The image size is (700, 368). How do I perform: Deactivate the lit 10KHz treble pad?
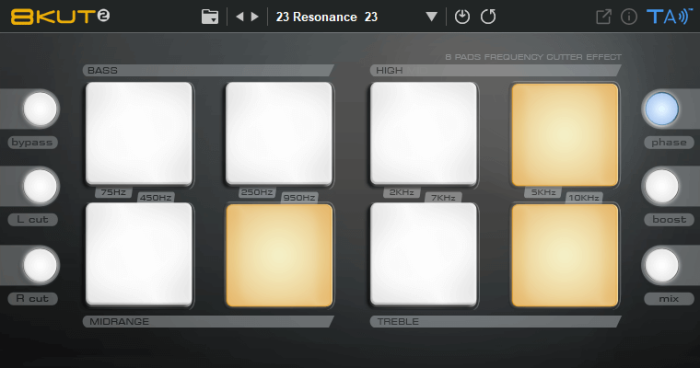[565, 255]
